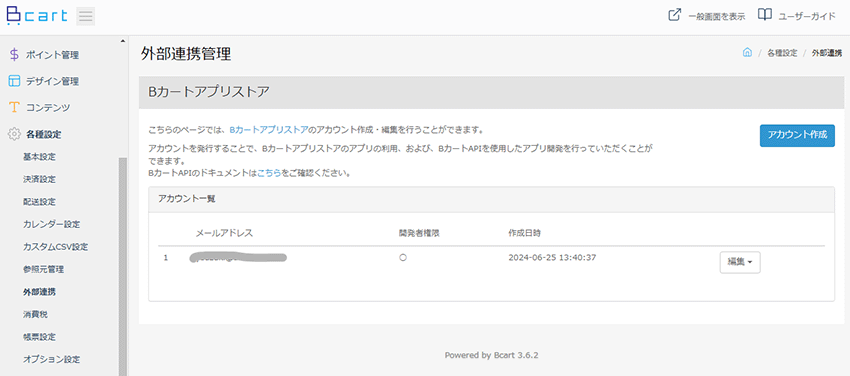The width and height of the screenshot is (850, 376).
Task: Open the こちら API documentation link
Action: 269,174
